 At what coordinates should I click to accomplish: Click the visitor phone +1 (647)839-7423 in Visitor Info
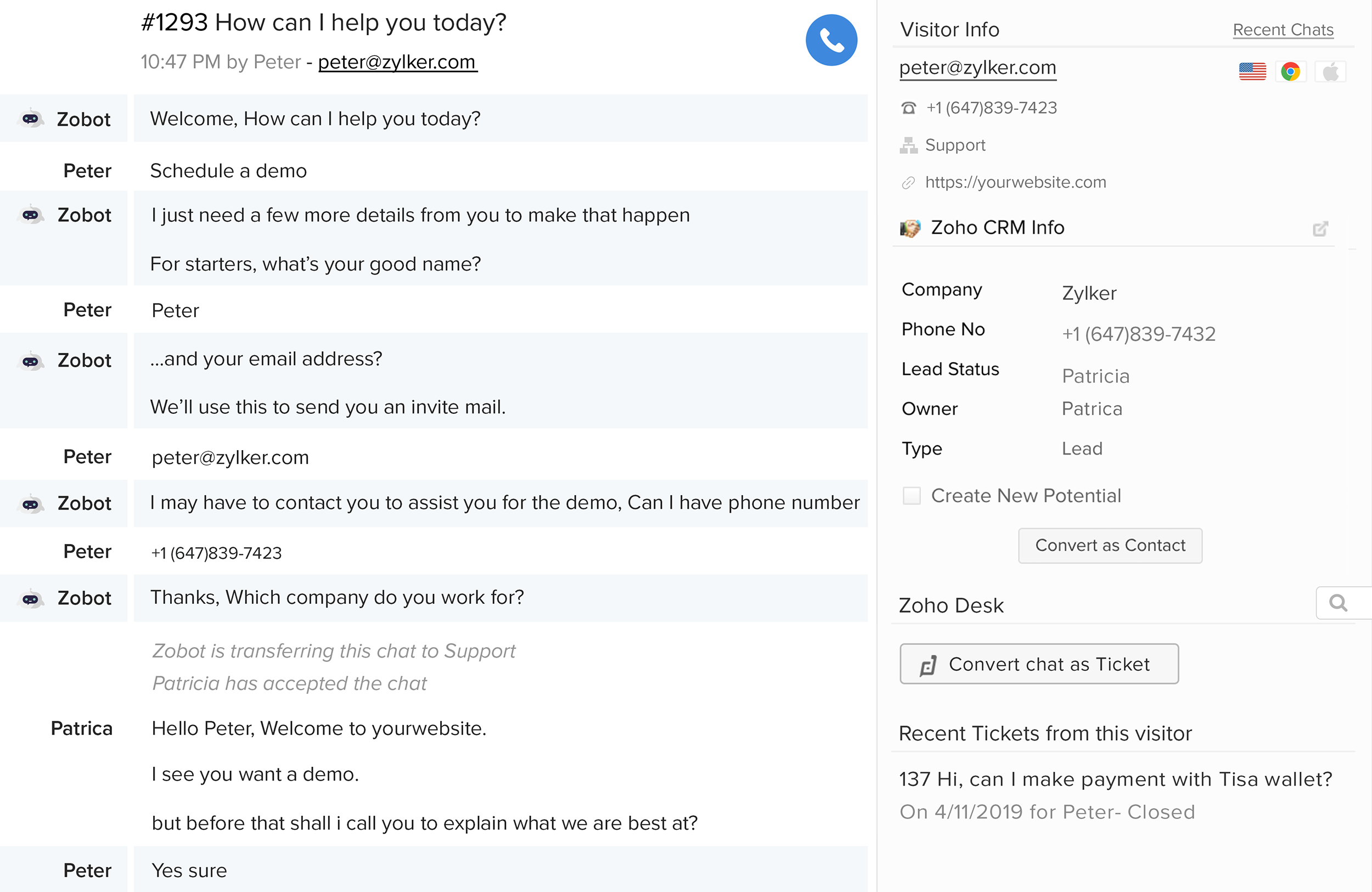pyautogui.click(x=992, y=108)
